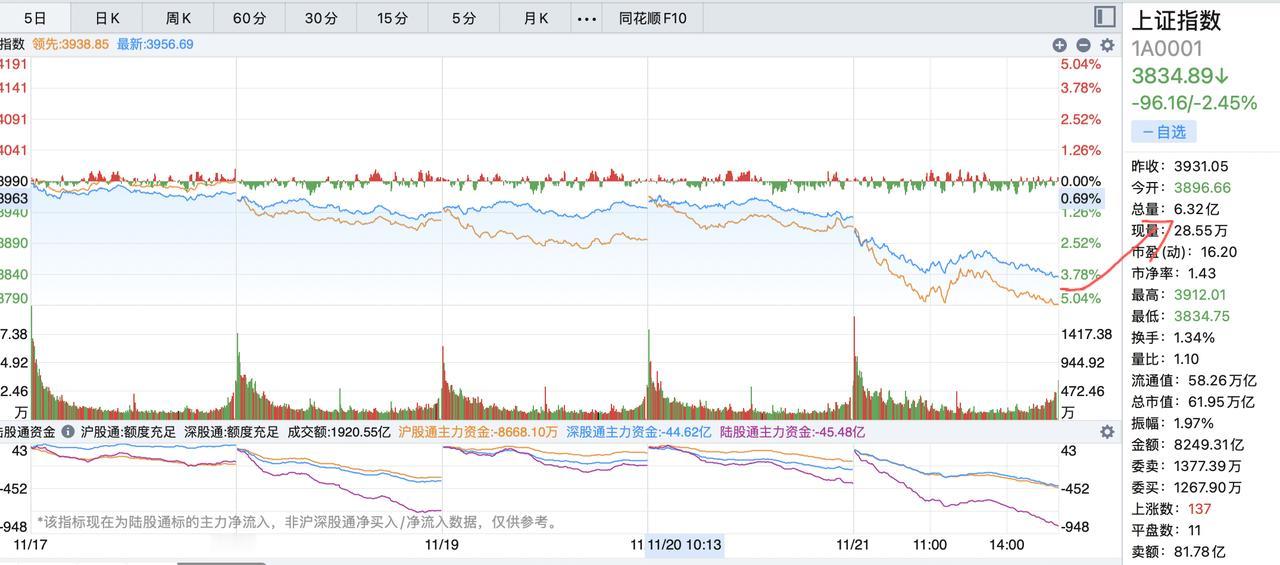1280x565 pixels.
Task: Click the index code 1A0001
Action: click(x=1167, y=48)
